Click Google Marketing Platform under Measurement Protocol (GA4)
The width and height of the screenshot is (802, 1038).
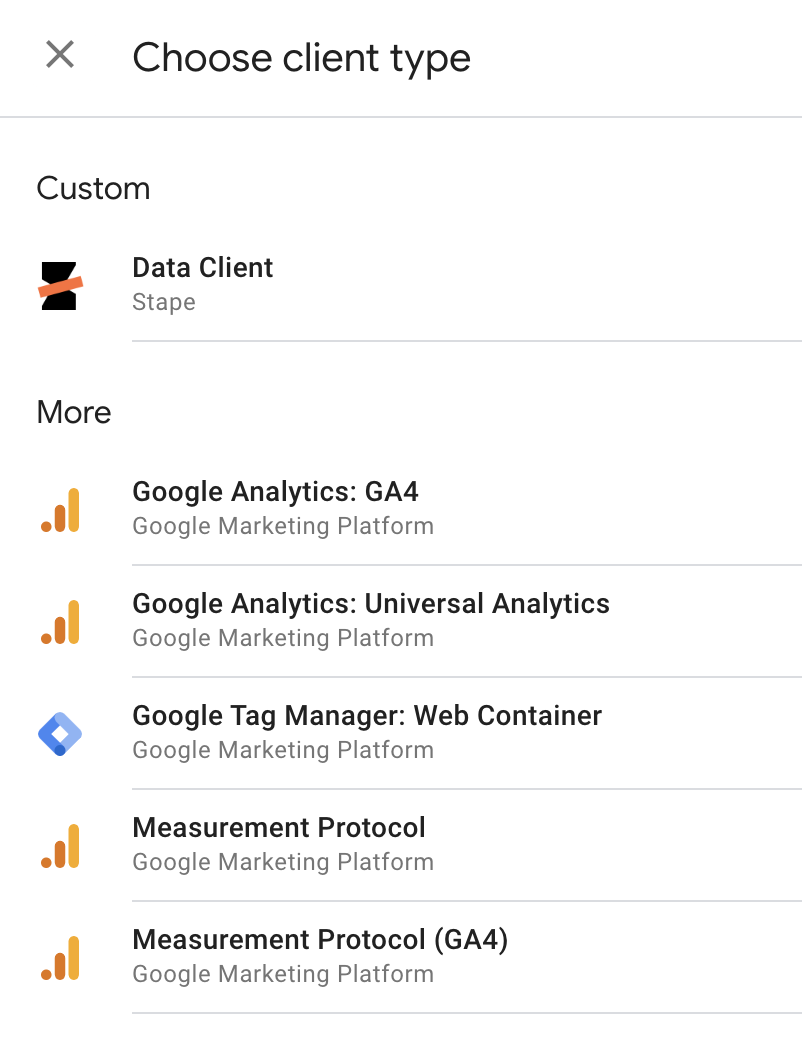283,974
